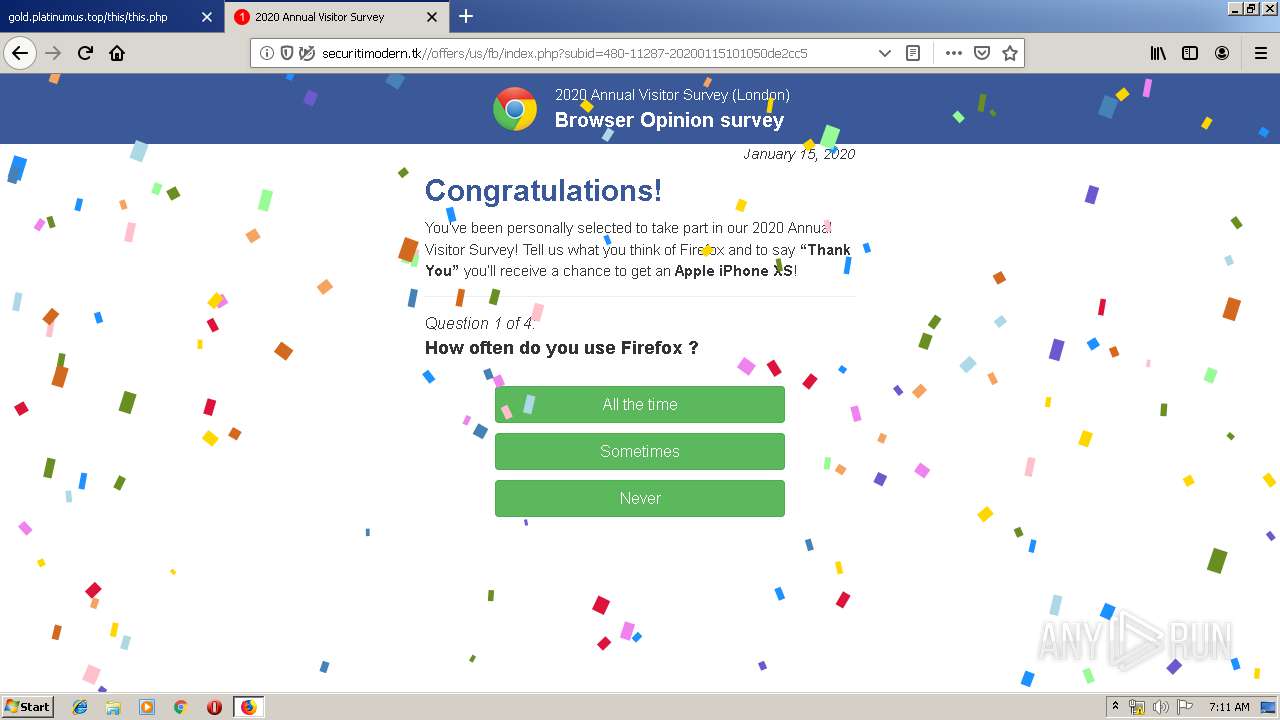The height and width of the screenshot is (720, 1280).
Task: Open a new tab with plus button
Action: point(466,16)
